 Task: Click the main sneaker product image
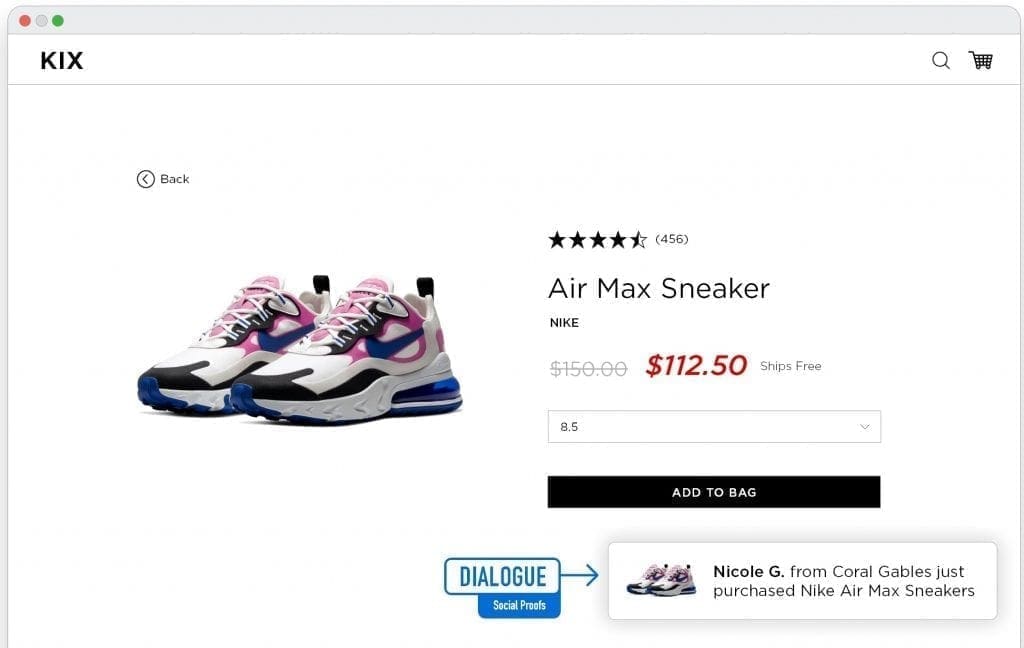pos(300,347)
